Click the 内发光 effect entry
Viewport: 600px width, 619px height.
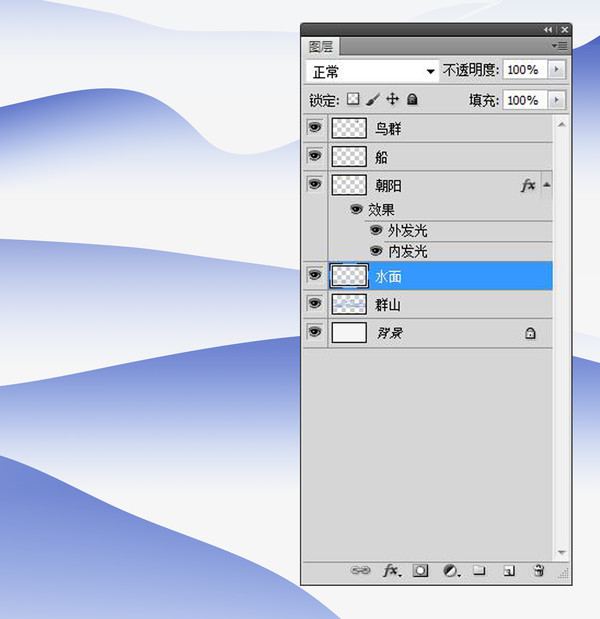[x=407, y=251]
